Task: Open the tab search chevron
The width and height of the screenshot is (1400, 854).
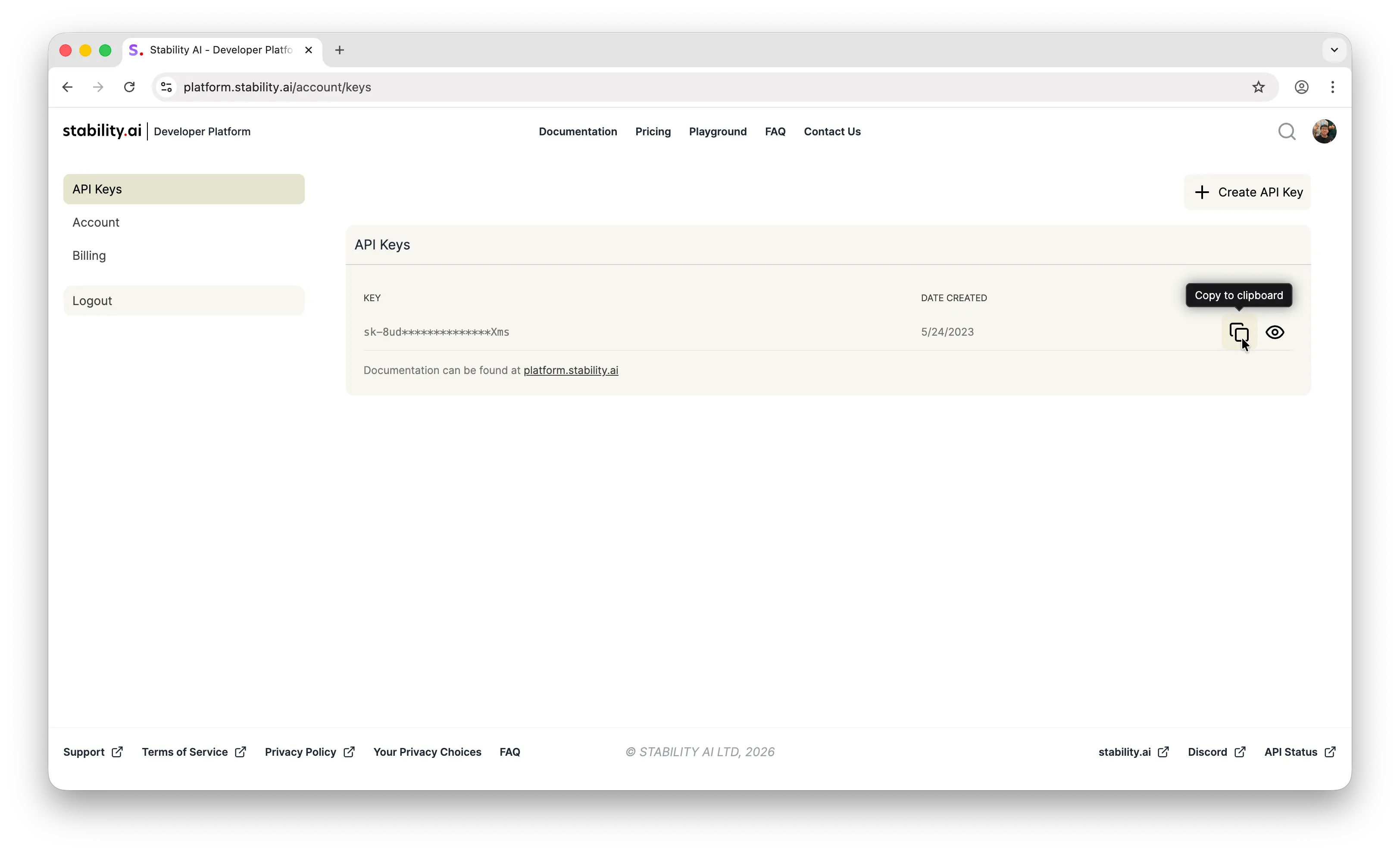Action: coord(1334,50)
